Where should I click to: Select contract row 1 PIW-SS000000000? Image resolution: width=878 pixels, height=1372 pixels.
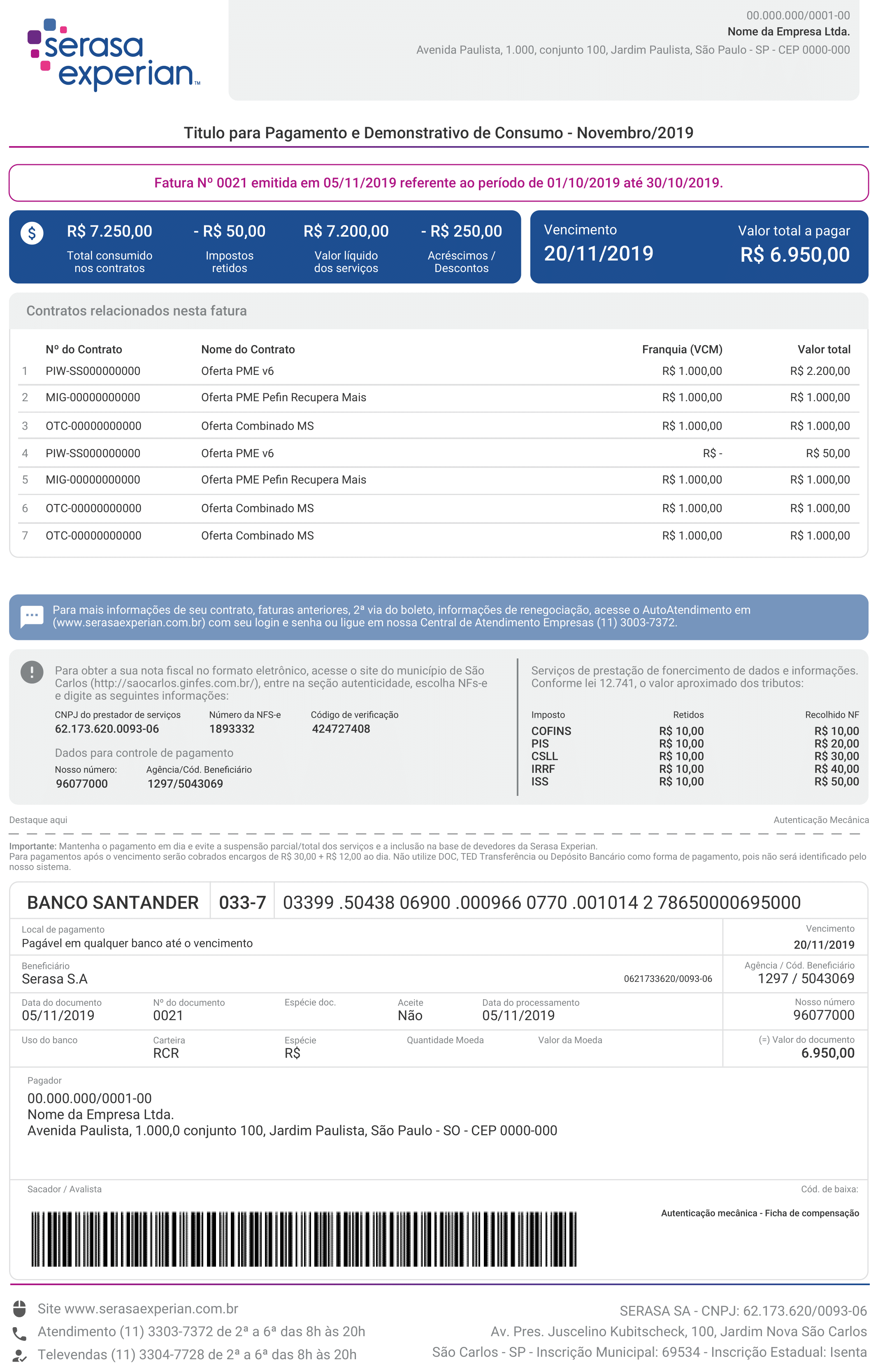point(439,371)
